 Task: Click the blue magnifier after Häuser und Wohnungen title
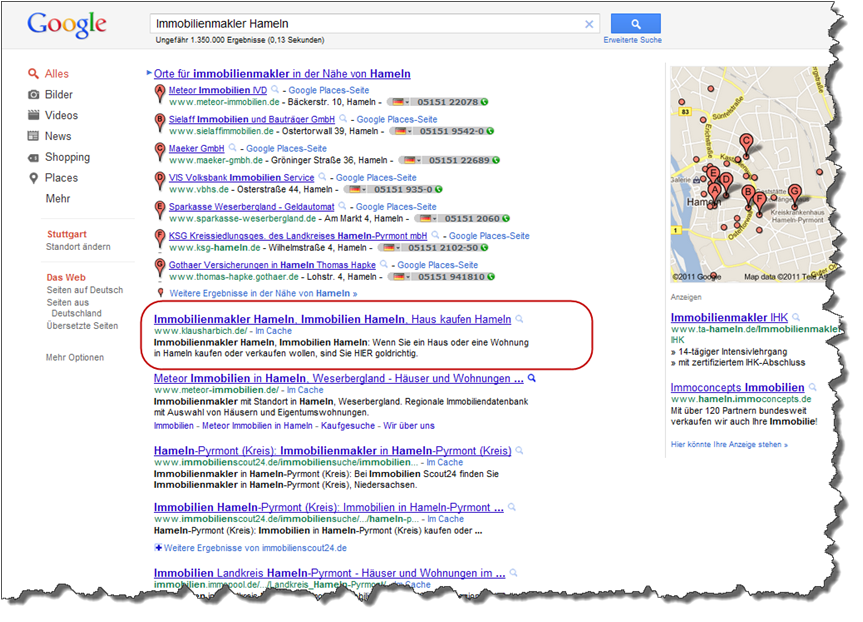coord(532,378)
